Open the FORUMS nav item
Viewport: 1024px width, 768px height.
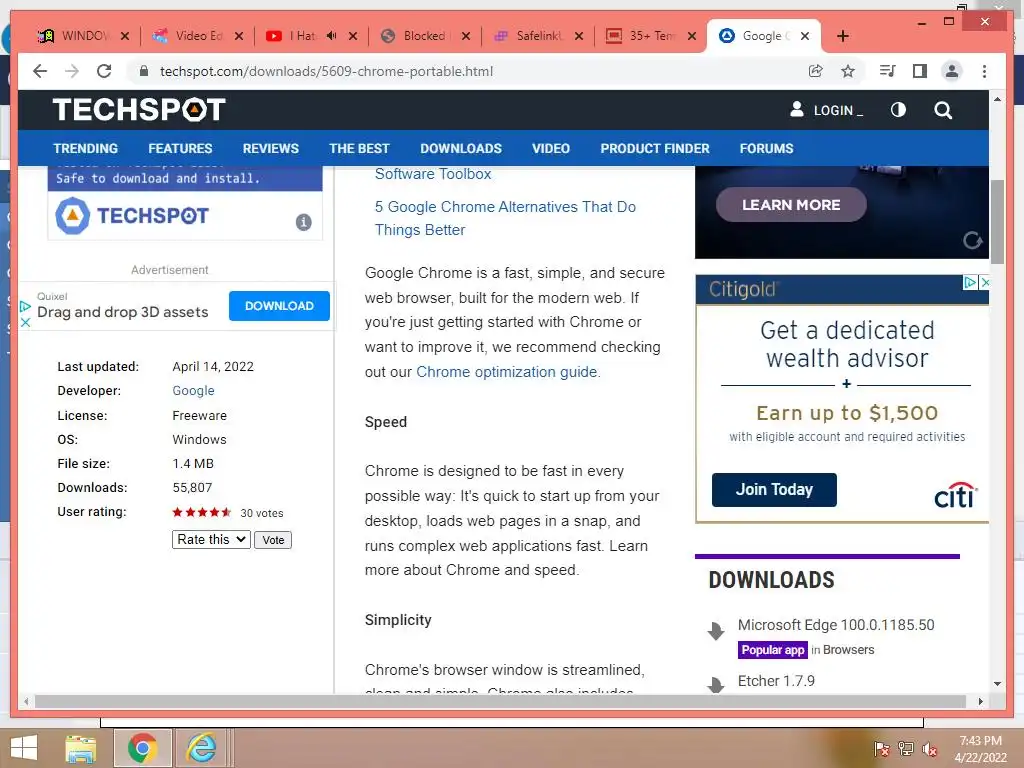(767, 148)
